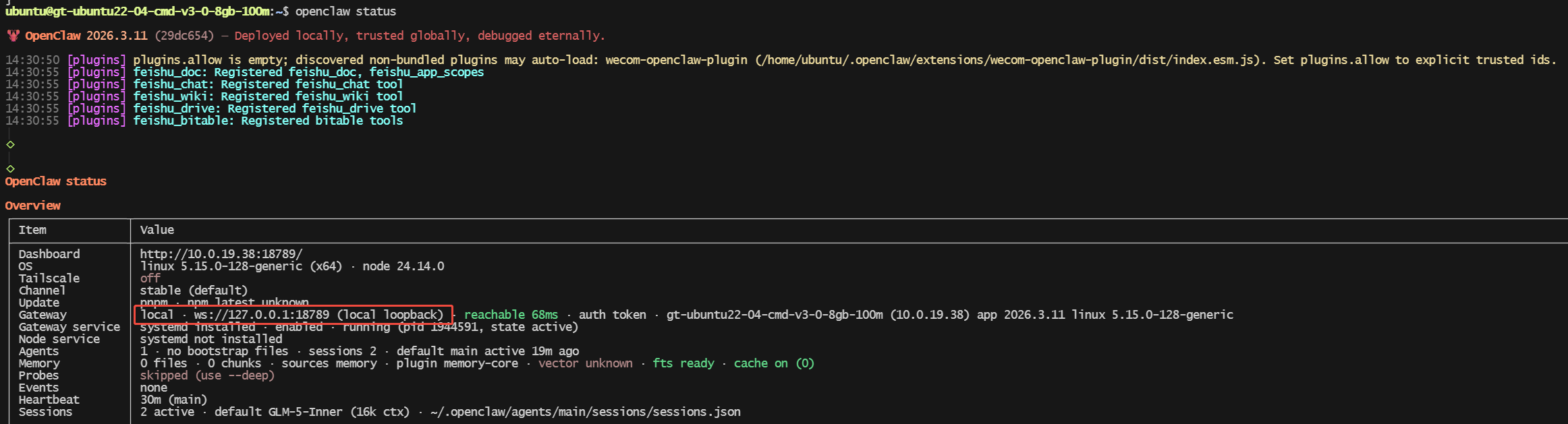Click the Heartbeat '30m (main)' value
Viewport: 1568px width, 424px height.
coord(173,400)
